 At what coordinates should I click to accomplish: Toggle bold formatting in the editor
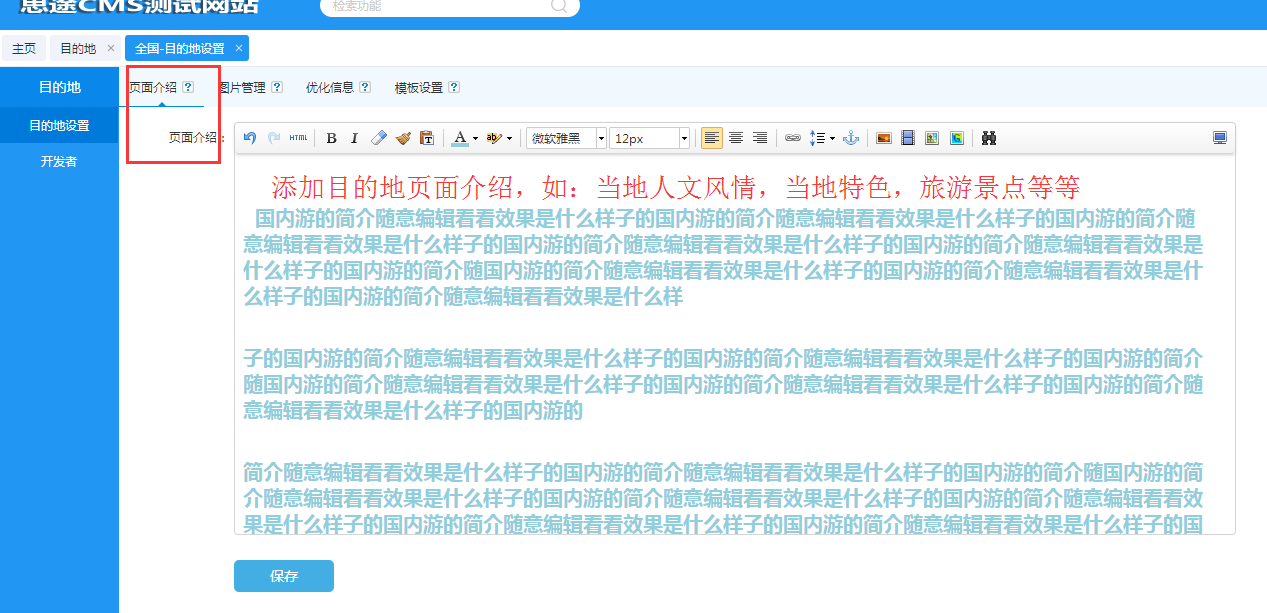pos(331,137)
